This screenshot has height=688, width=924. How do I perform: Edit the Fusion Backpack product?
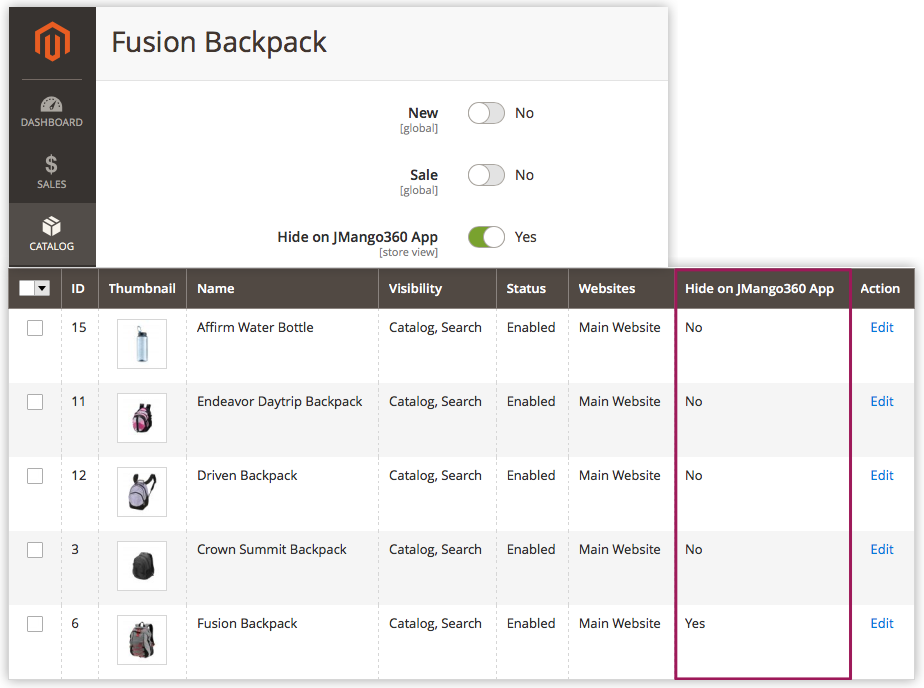click(x=882, y=623)
